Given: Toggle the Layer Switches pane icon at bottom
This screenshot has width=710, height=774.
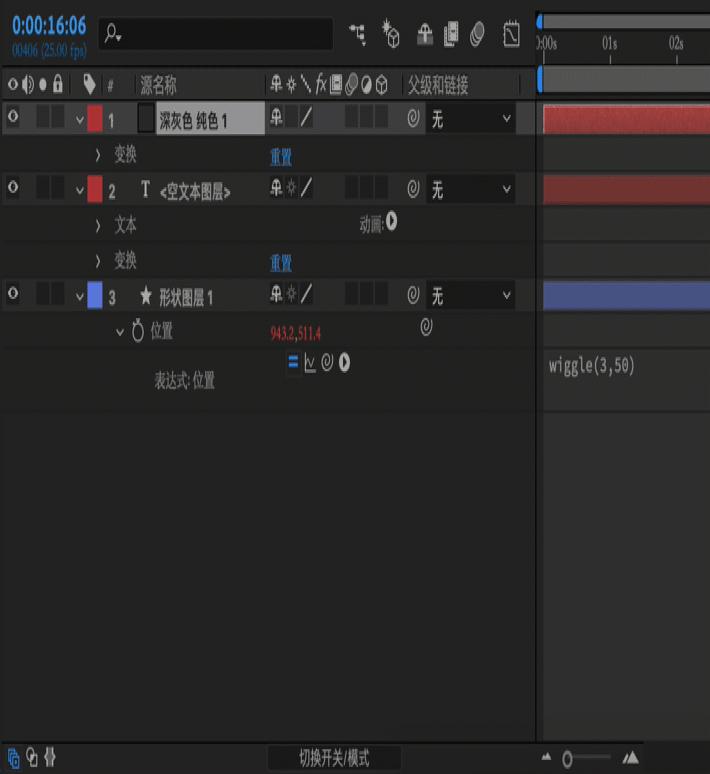Looking at the screenshot, I should pos(13,758).
